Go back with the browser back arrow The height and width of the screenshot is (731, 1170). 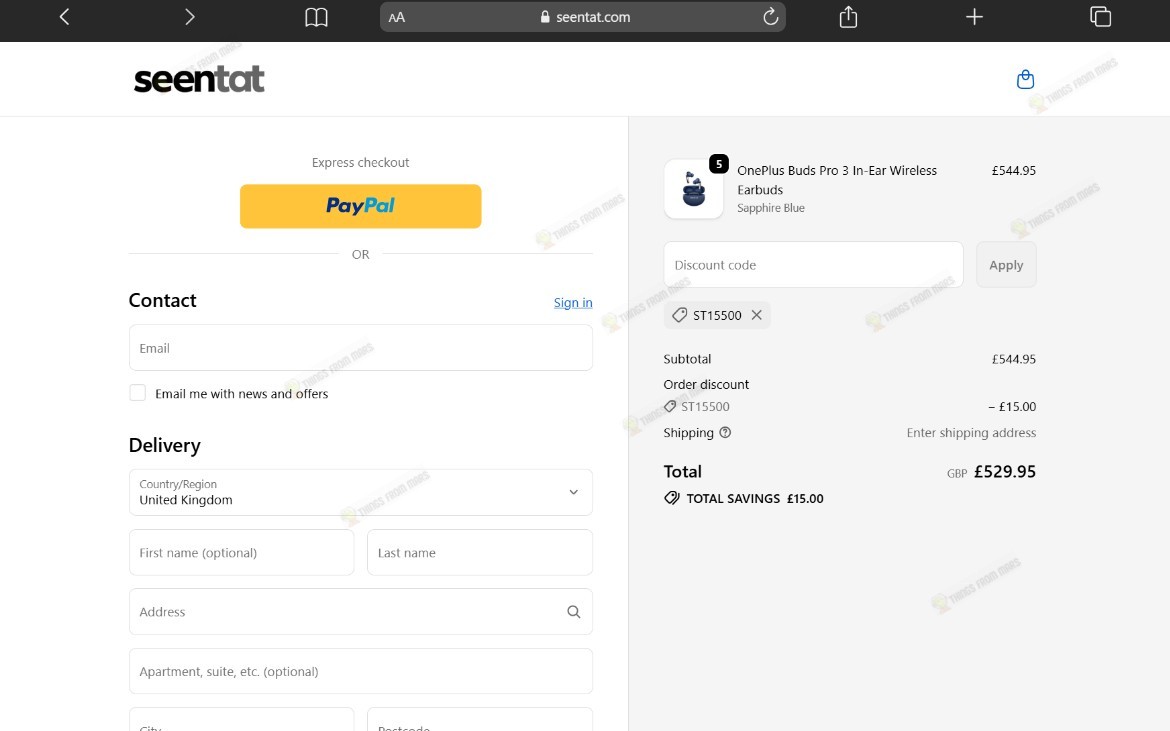tap(64, 16)
